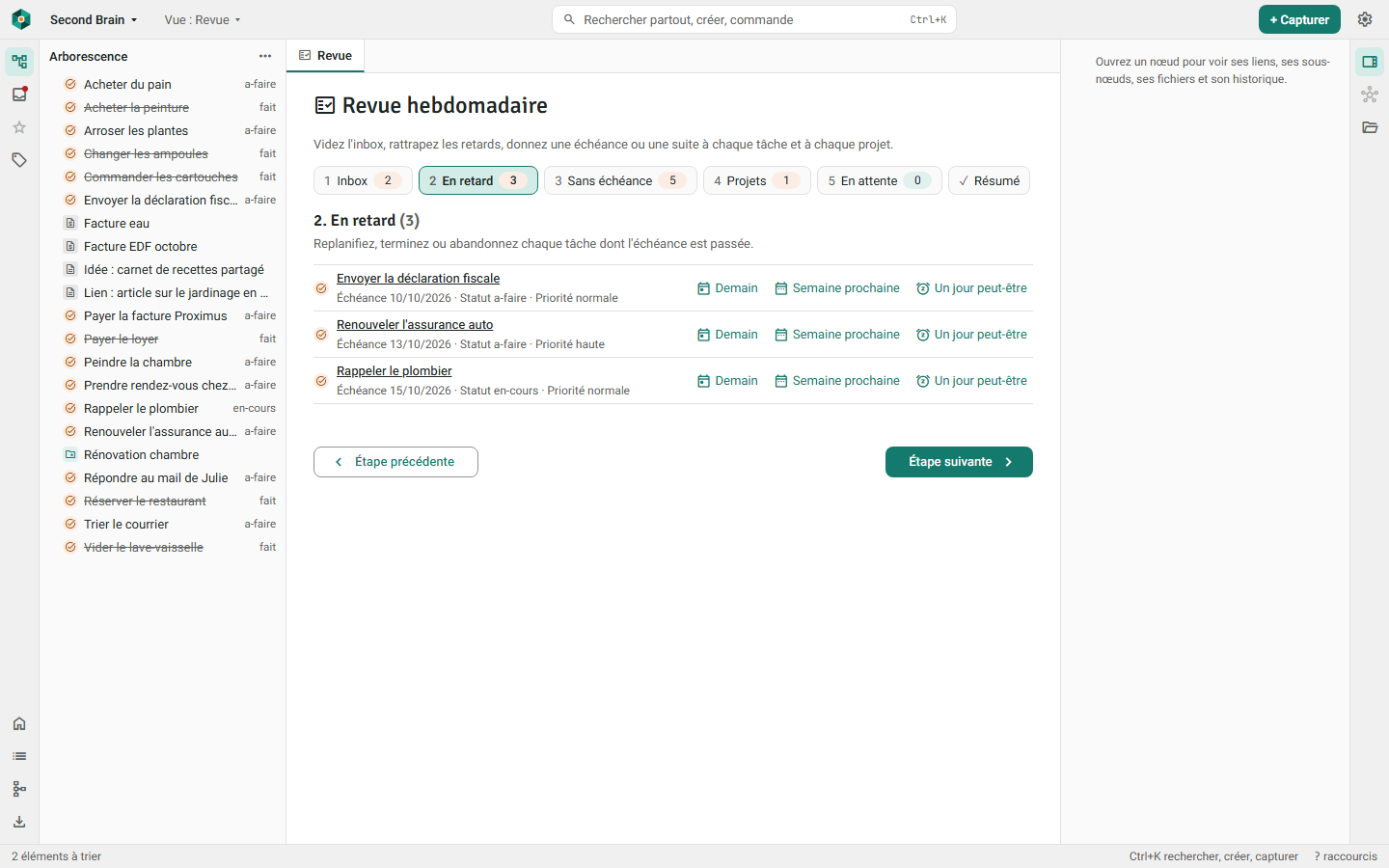This screenshot has width=1389, height=868.
Task: Click the document icon beside Facture eau
Action: point(70,223)
